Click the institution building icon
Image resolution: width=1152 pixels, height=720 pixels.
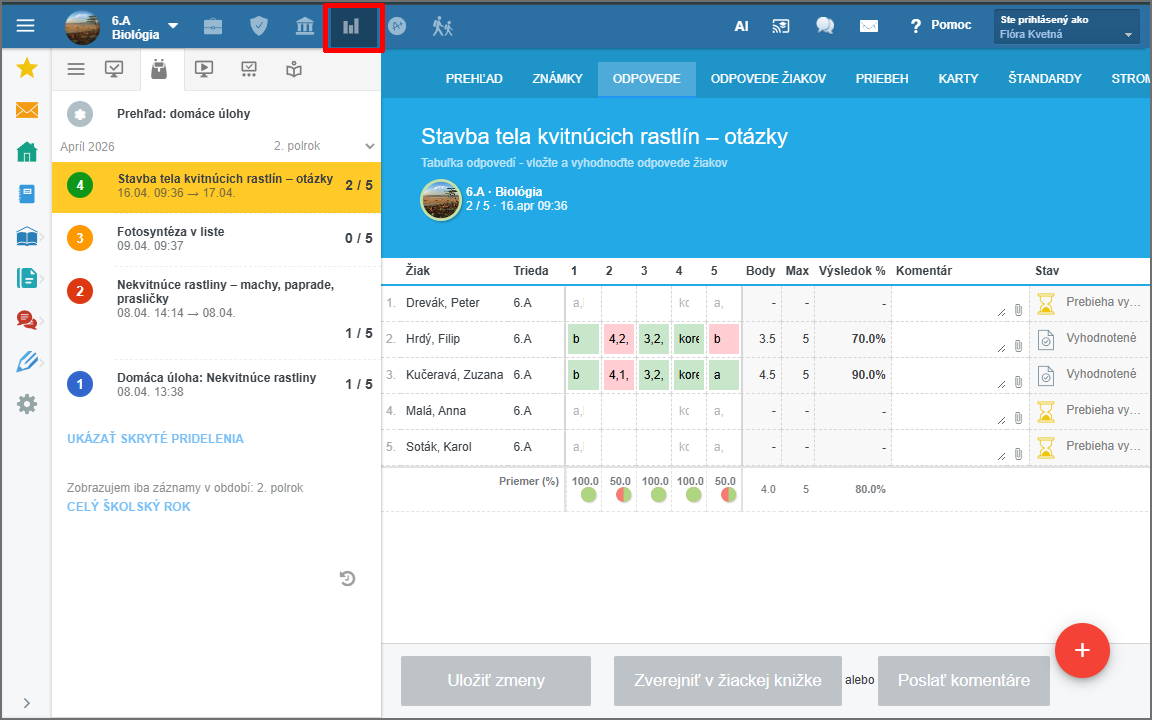(x=305, y=27)
